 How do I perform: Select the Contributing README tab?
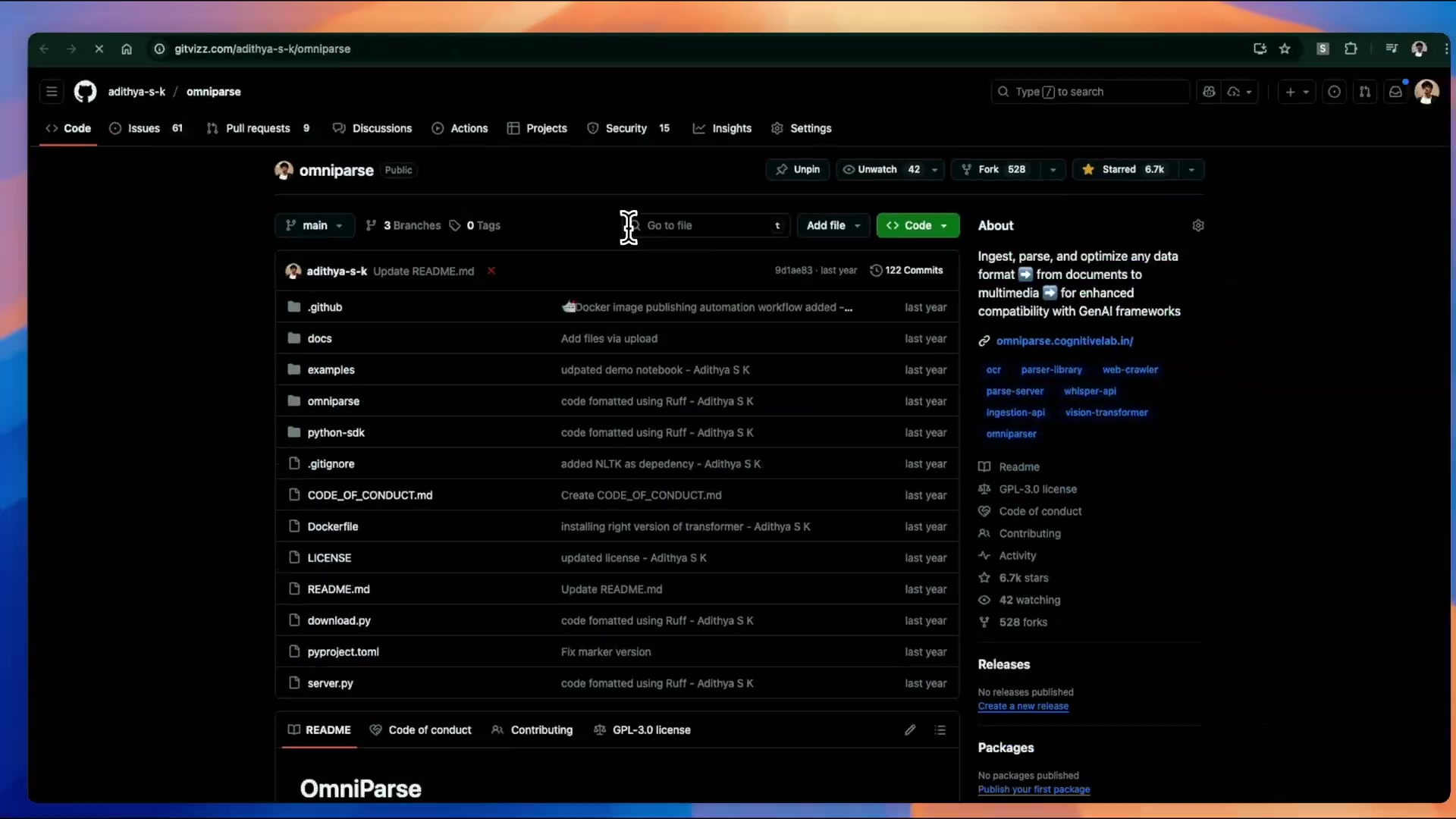(532, 730)
